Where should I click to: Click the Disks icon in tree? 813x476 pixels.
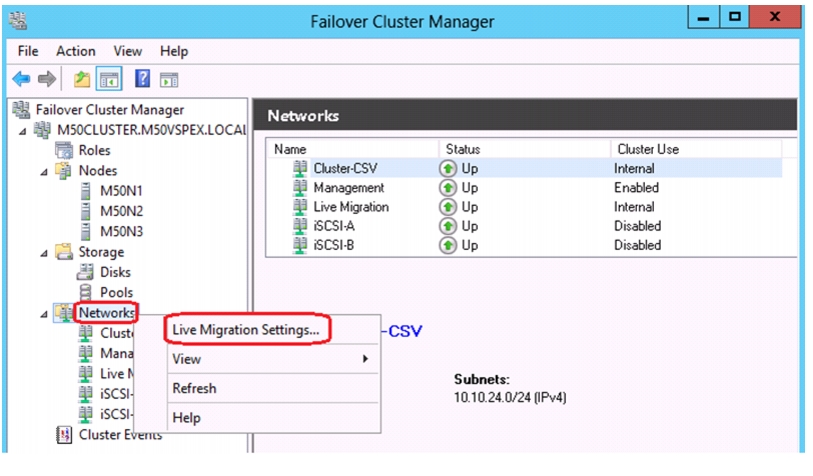click(86, 272)
